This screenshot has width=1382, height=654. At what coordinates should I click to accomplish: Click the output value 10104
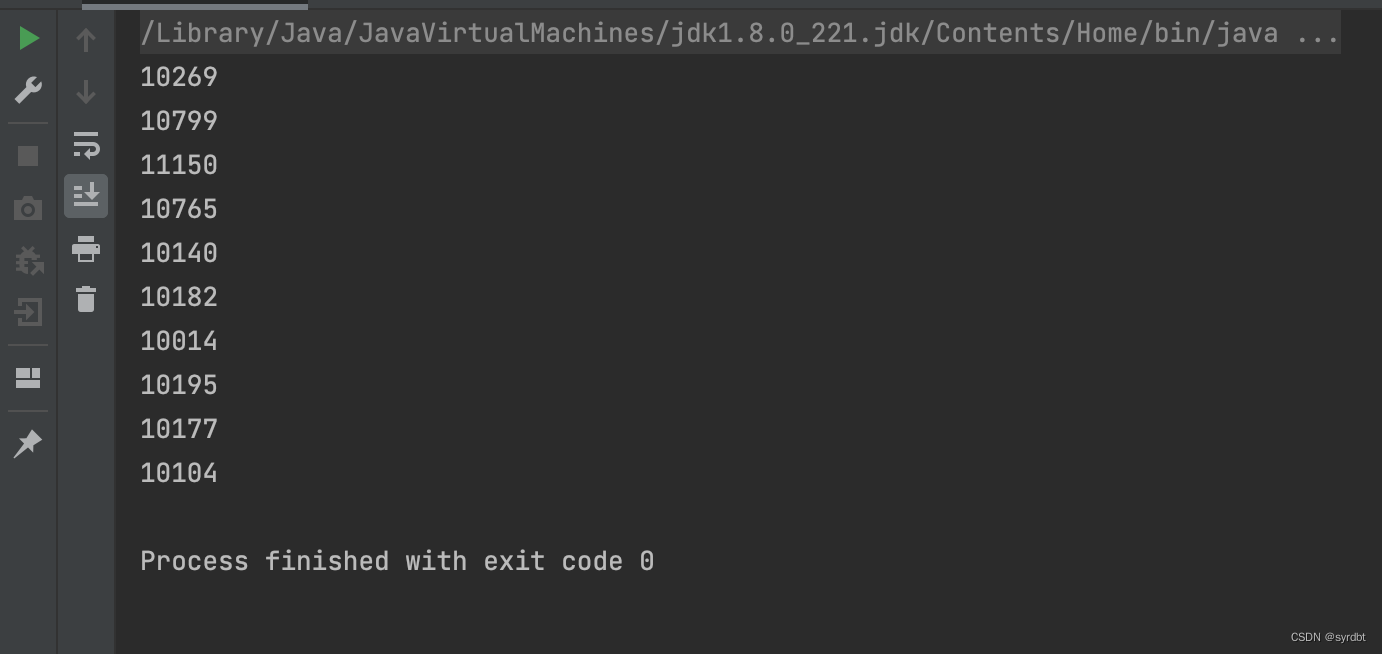click(179, 473)
